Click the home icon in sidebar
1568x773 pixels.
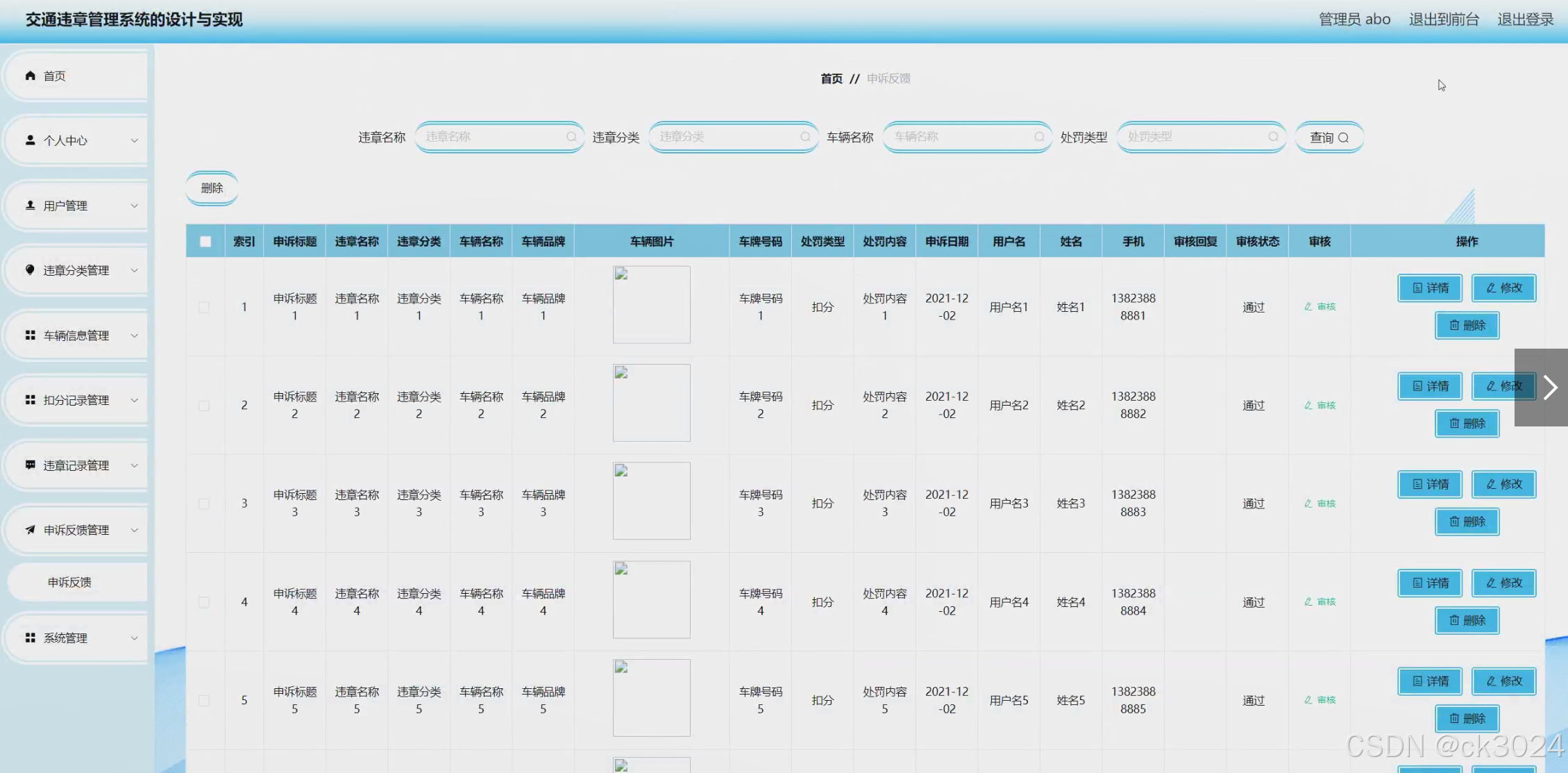coord(30,76)
